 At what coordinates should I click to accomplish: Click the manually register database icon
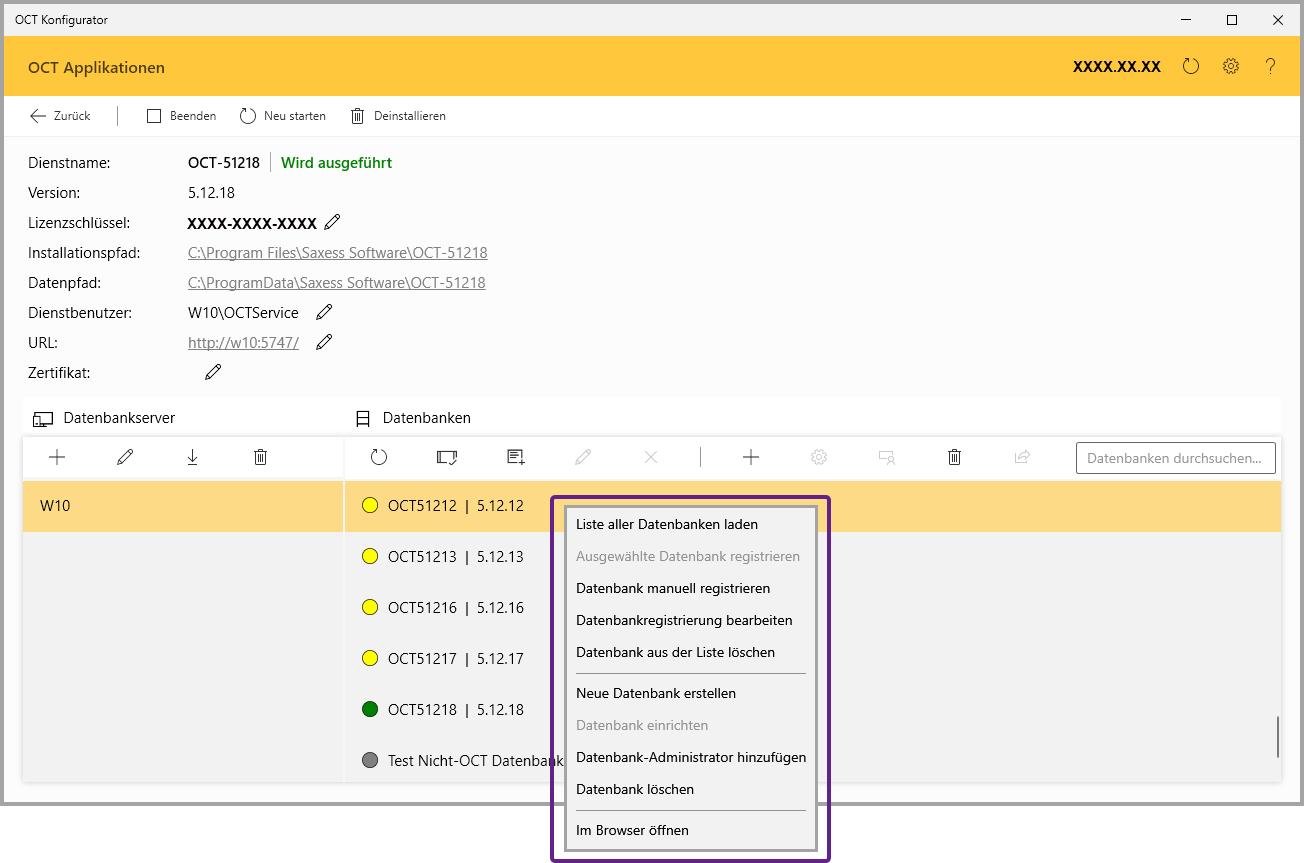pyautogui.click(x=516, y=457)
